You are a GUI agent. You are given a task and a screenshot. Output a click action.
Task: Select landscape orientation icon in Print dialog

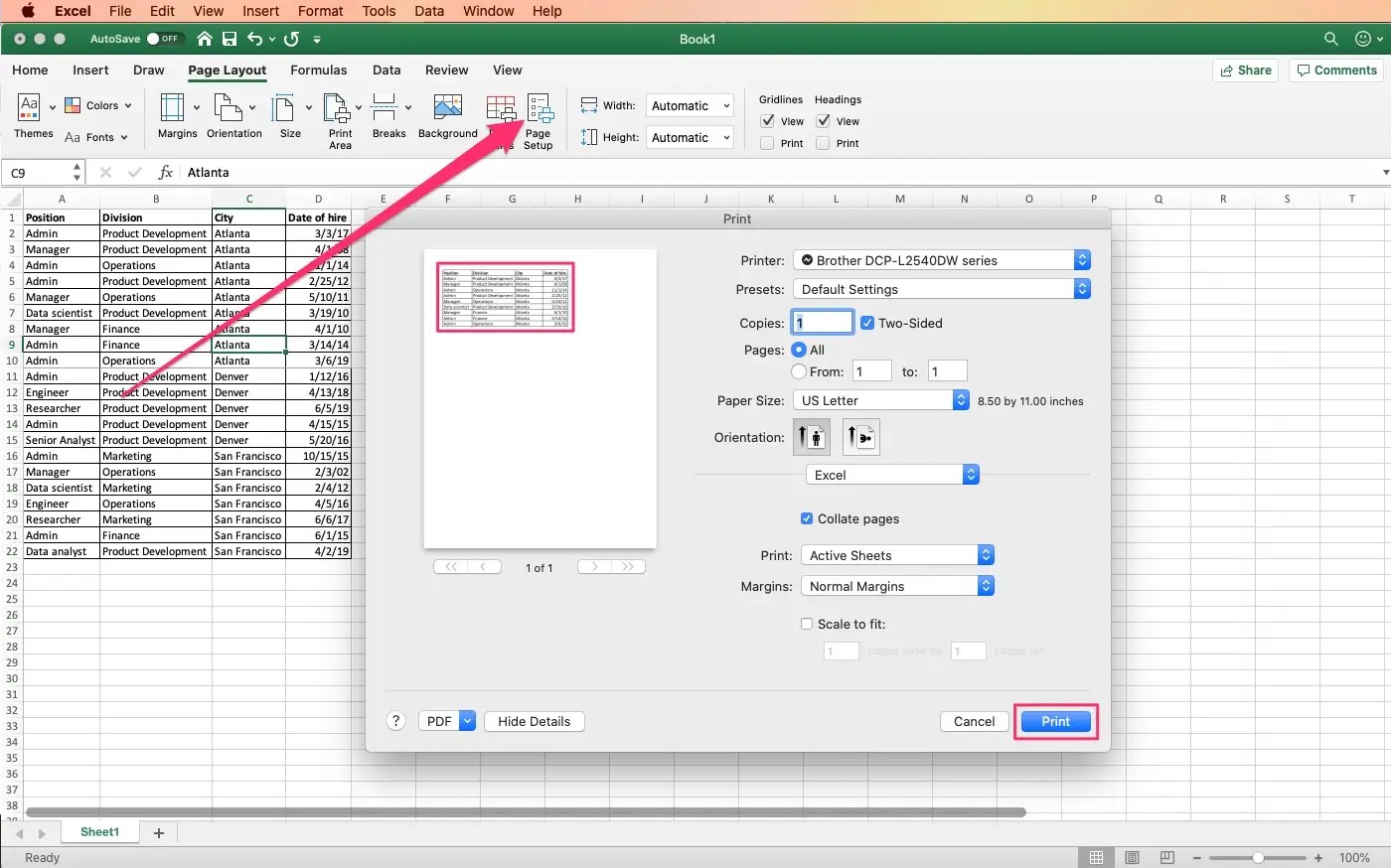click(x=861, y=437)
